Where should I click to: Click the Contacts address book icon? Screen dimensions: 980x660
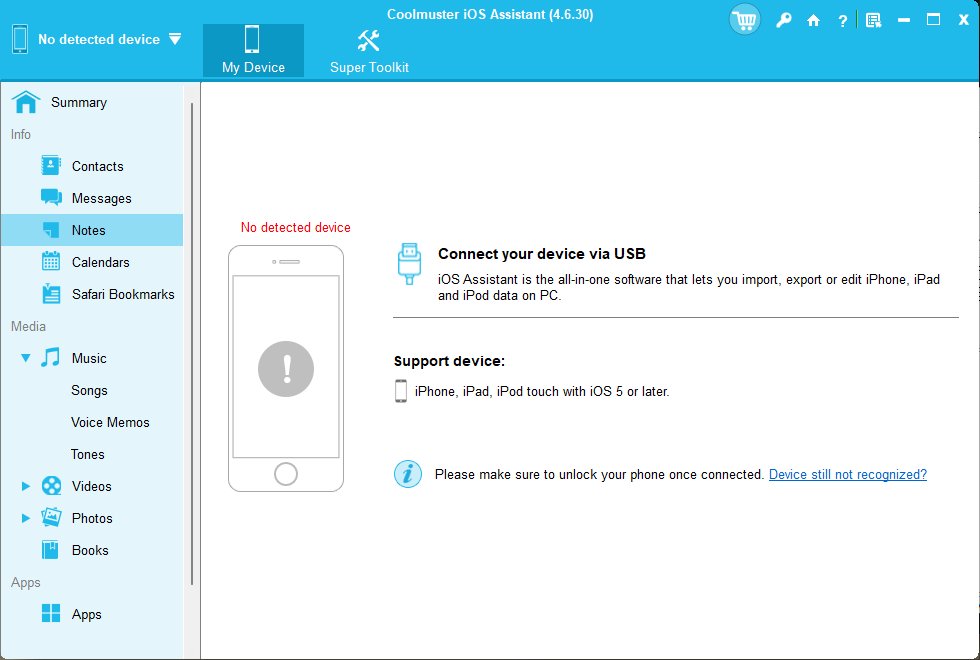[x=51, y=166]
